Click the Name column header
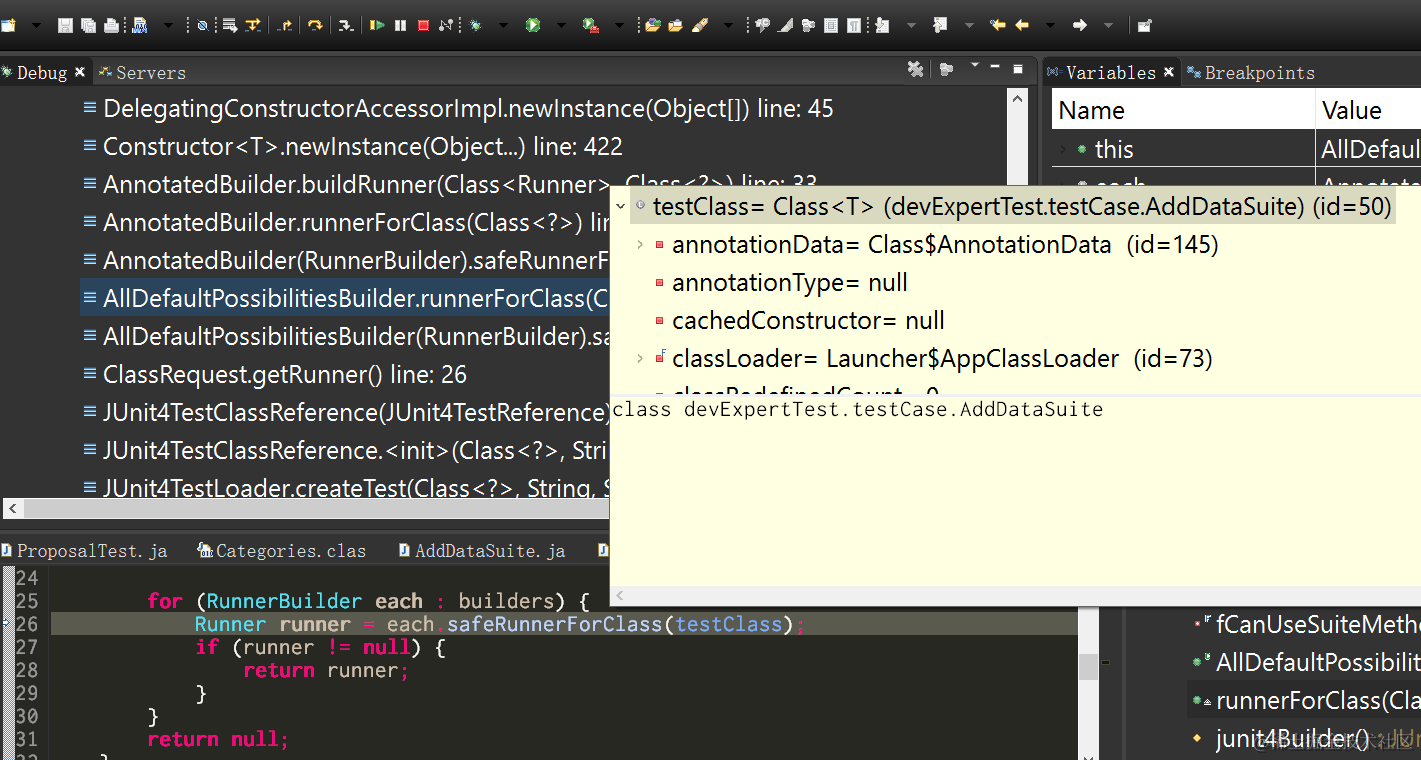1421x760 pixels. pyautogui.click(x=1183, y=110)
